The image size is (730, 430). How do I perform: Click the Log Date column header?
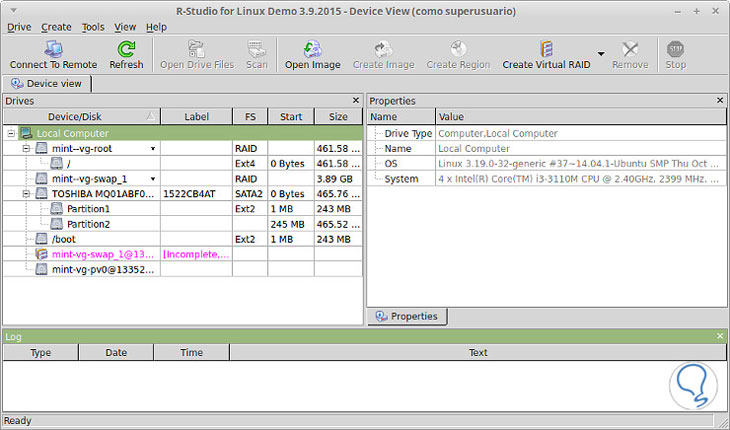(x=116, y=352)
